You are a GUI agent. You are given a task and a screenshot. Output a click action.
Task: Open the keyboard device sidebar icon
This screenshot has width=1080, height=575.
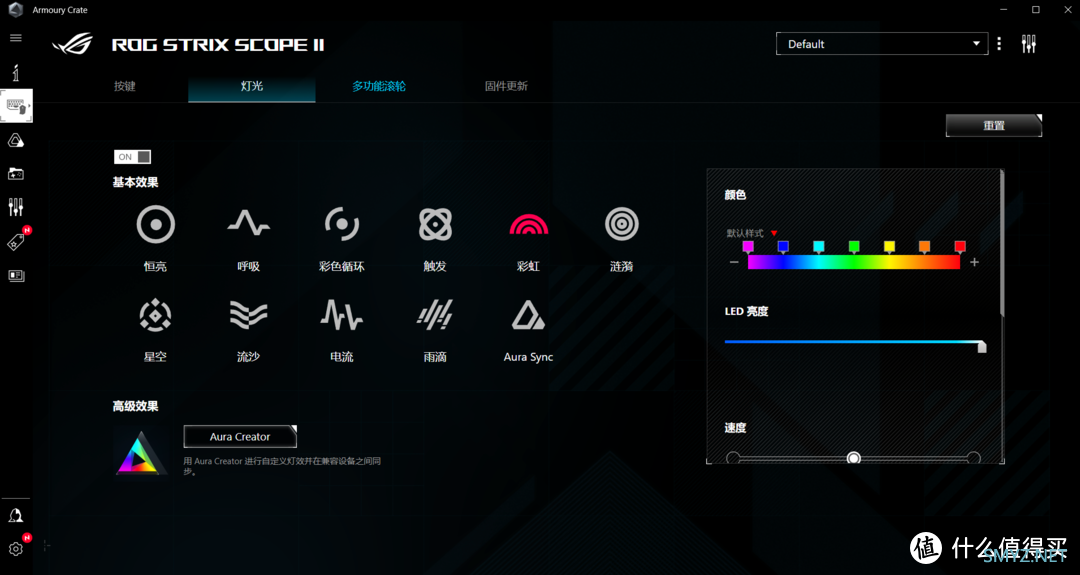point(16,106)
